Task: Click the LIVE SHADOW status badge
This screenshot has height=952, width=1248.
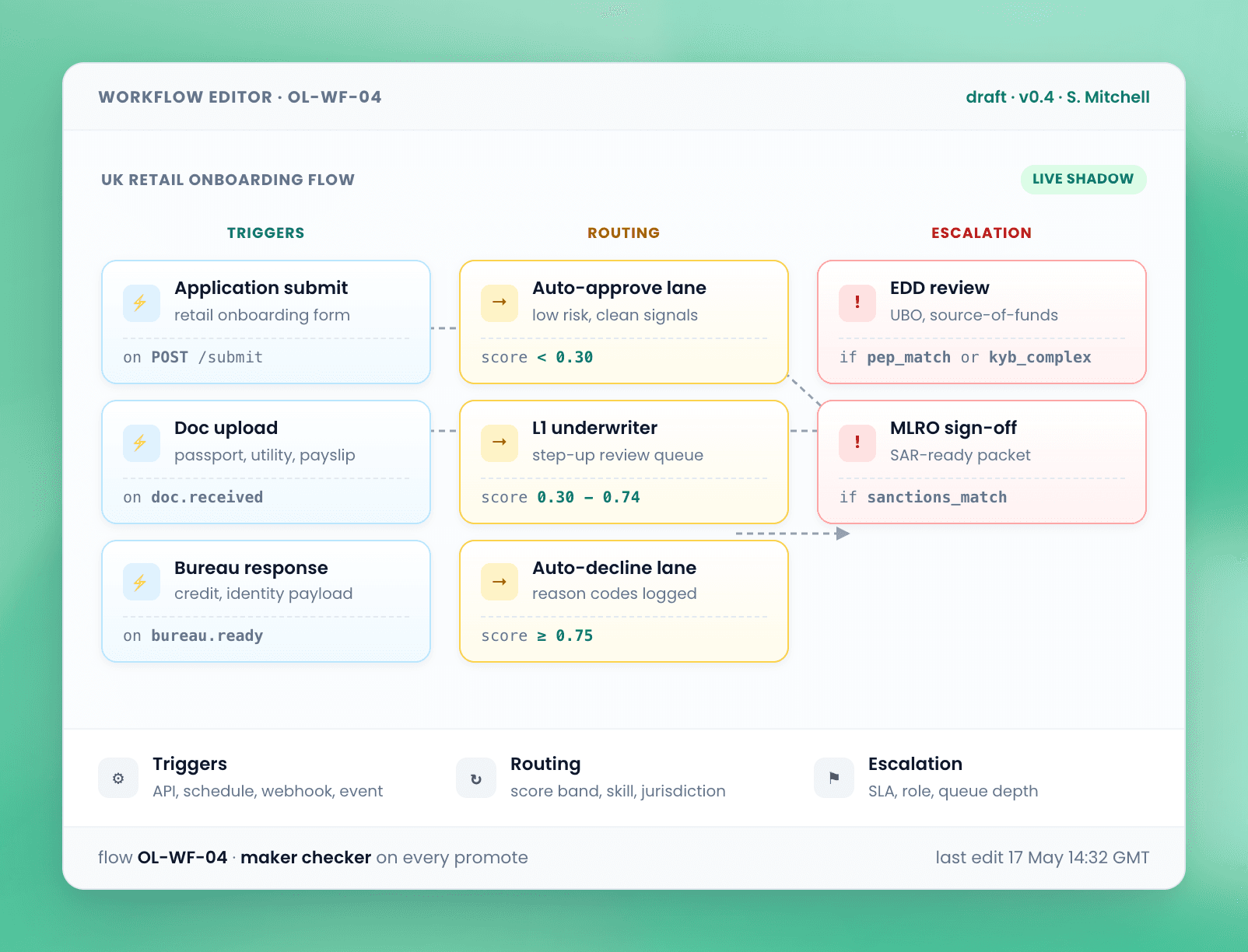Action: click(1083, 179)
